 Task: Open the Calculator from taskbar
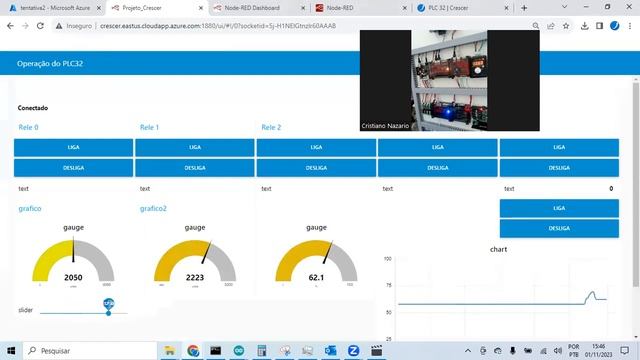click(262, 351)
